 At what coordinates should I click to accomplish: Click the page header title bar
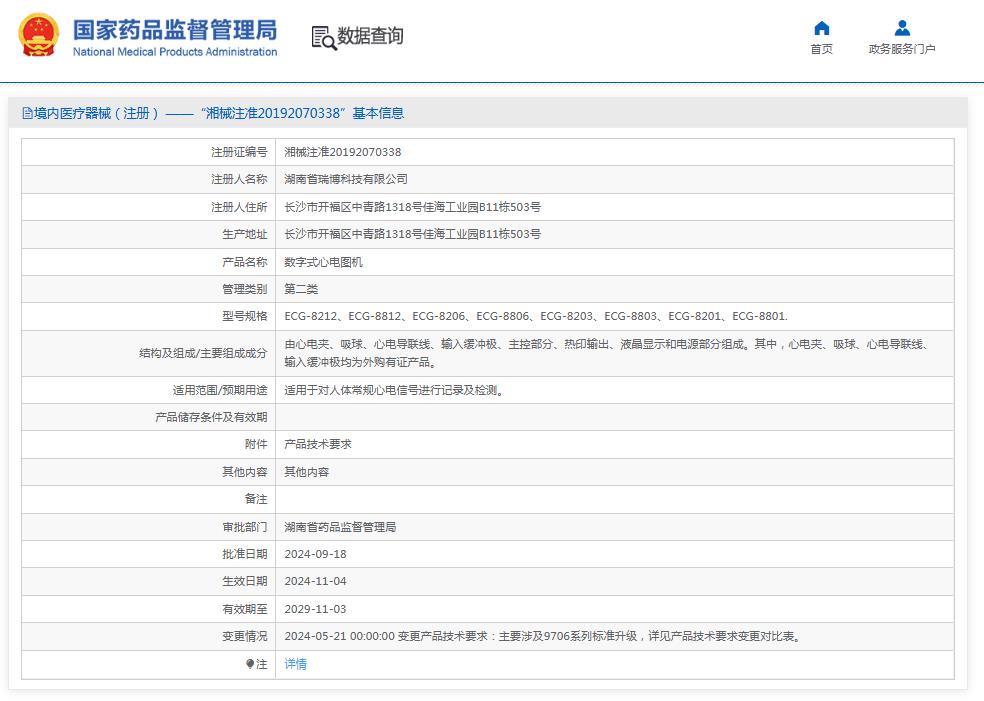pyautogui.click(x=492, y=112)
